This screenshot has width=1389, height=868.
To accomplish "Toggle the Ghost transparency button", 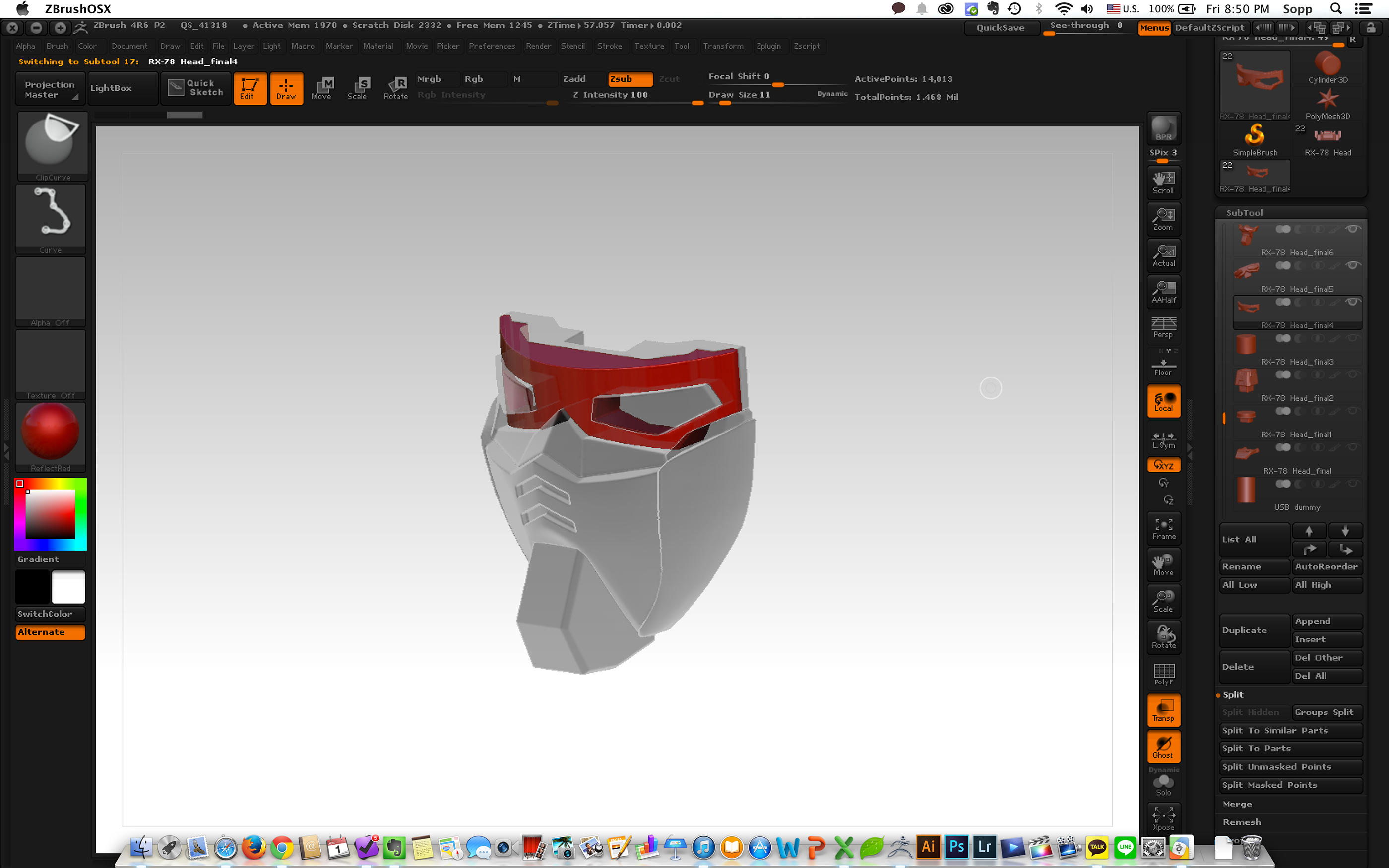I will 1163,746.
